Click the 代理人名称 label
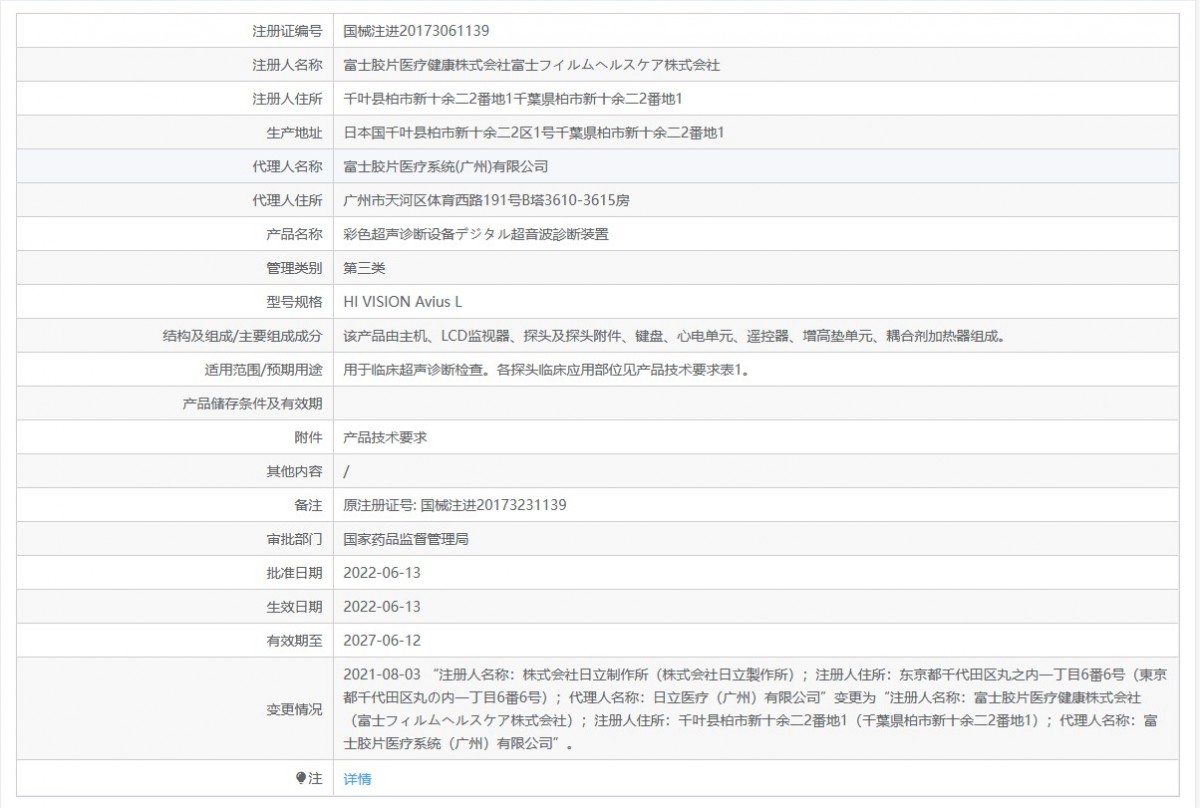 [287, 167]
